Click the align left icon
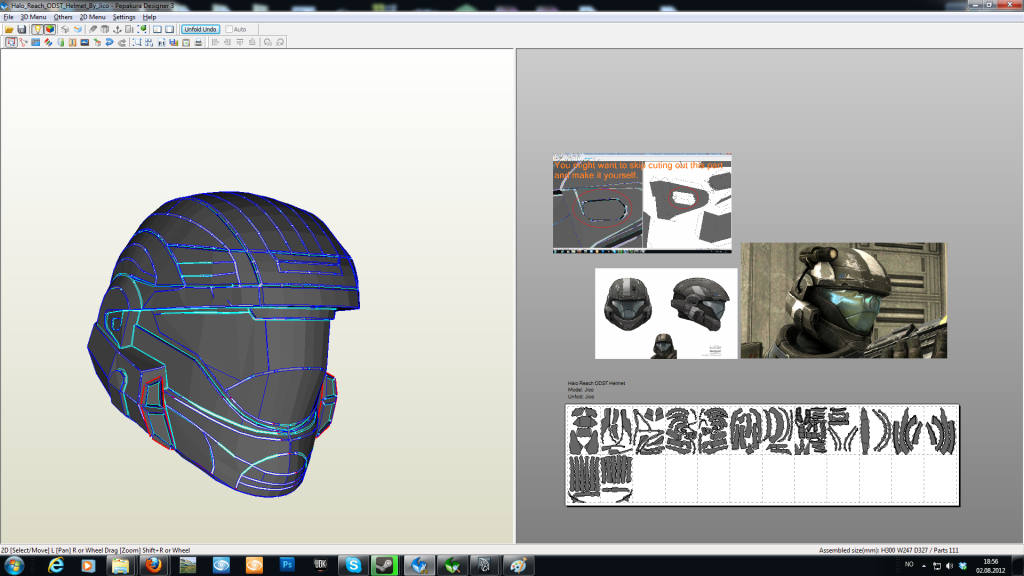 (216, 42)
